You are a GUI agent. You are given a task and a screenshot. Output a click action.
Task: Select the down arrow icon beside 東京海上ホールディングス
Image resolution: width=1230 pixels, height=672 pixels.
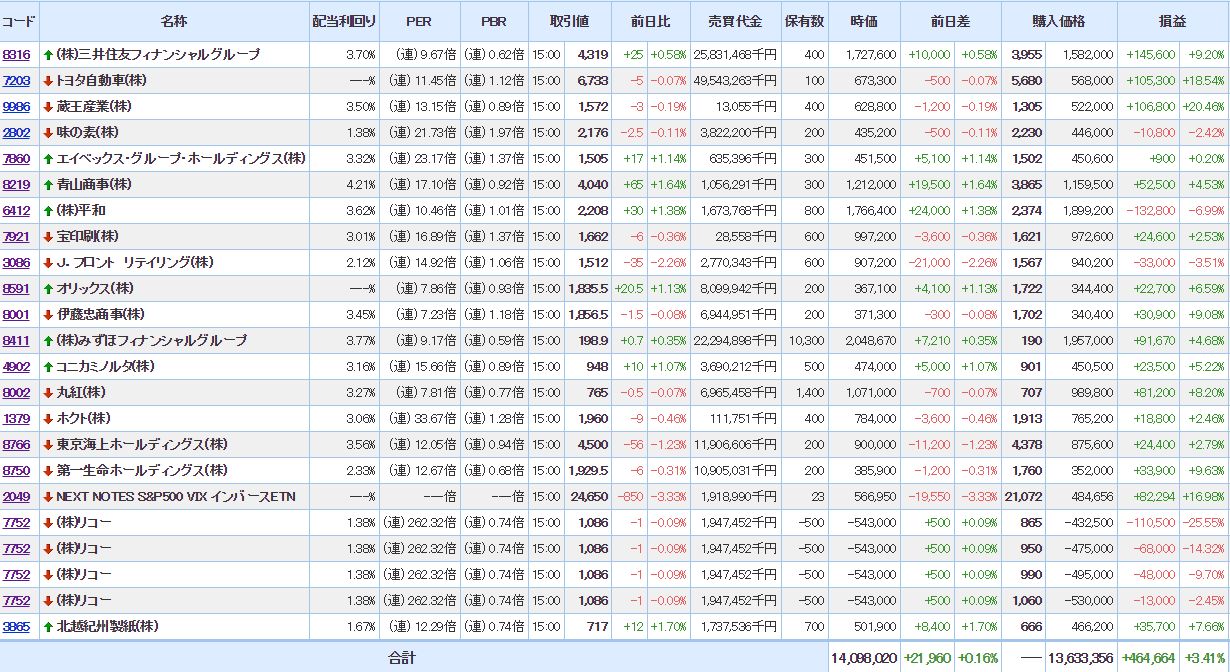tap(48, 445)
